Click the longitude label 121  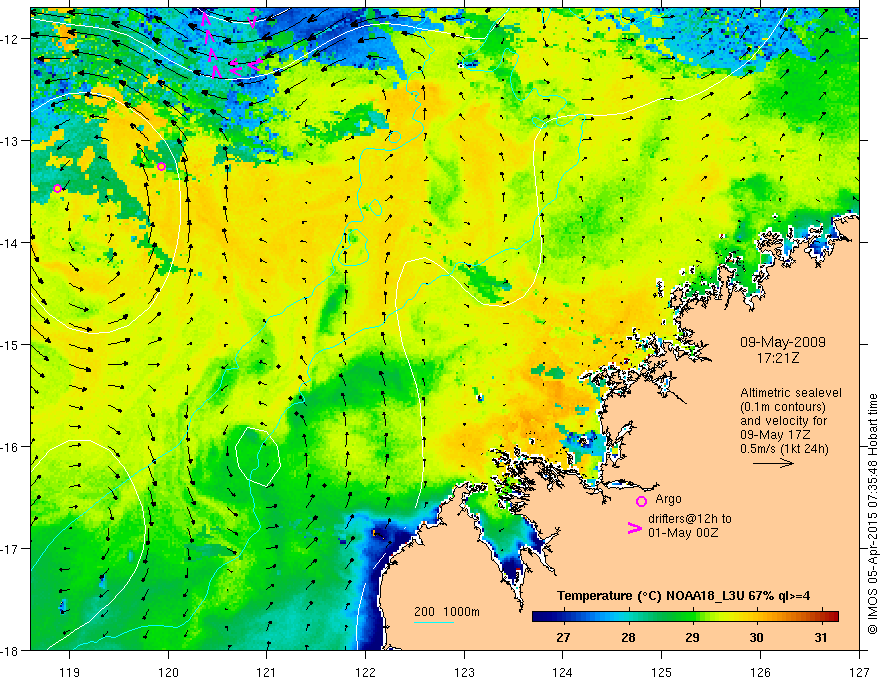(x=267, y=673)
